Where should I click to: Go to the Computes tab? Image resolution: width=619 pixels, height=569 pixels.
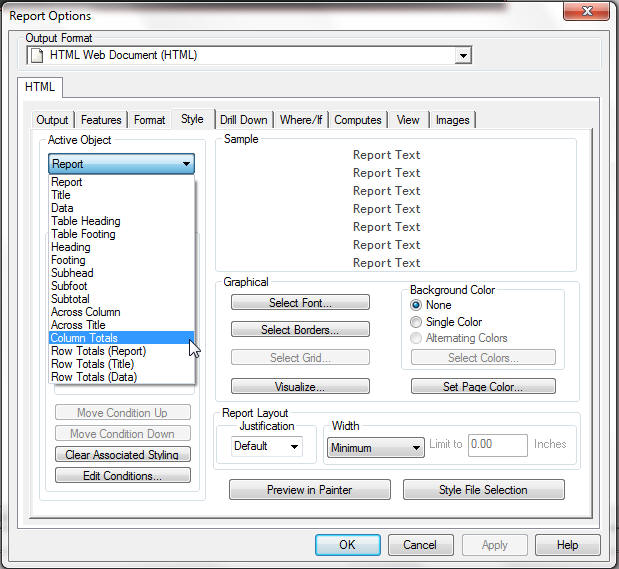point(358,120)
